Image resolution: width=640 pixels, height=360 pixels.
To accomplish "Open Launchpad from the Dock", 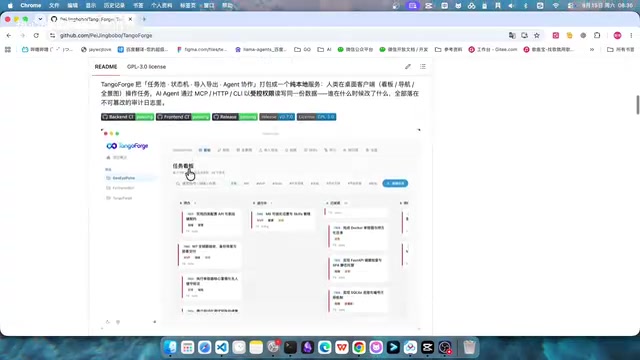I will point(187,347).
